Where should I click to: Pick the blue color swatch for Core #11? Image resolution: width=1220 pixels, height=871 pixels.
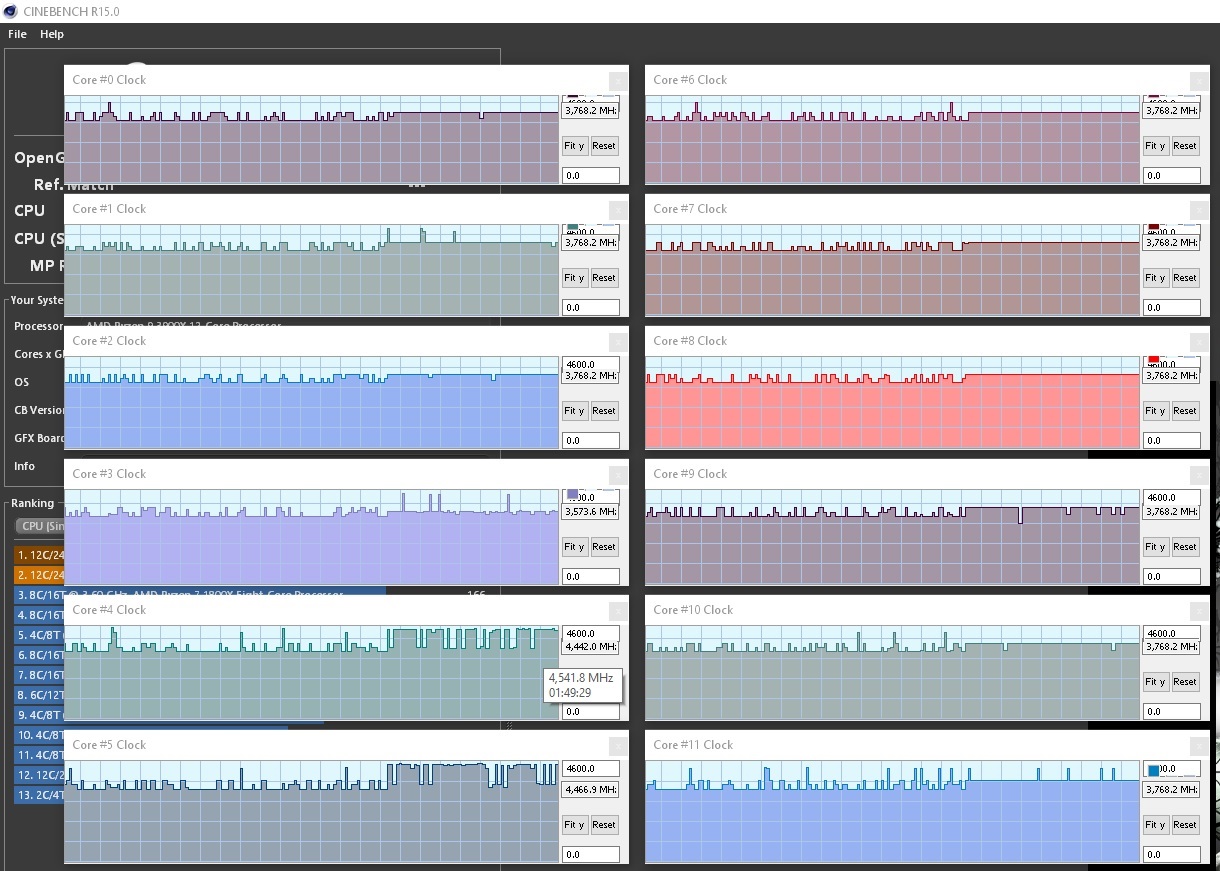coord(1154,770)
